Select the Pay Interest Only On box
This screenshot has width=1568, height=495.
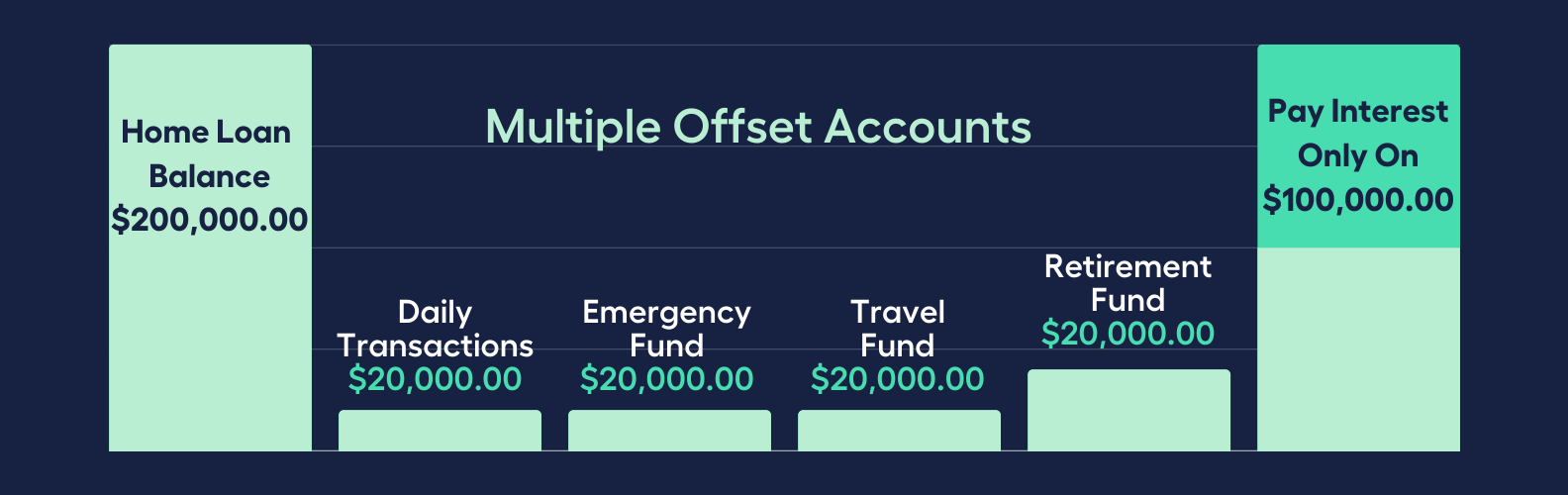pos(1358,146)
